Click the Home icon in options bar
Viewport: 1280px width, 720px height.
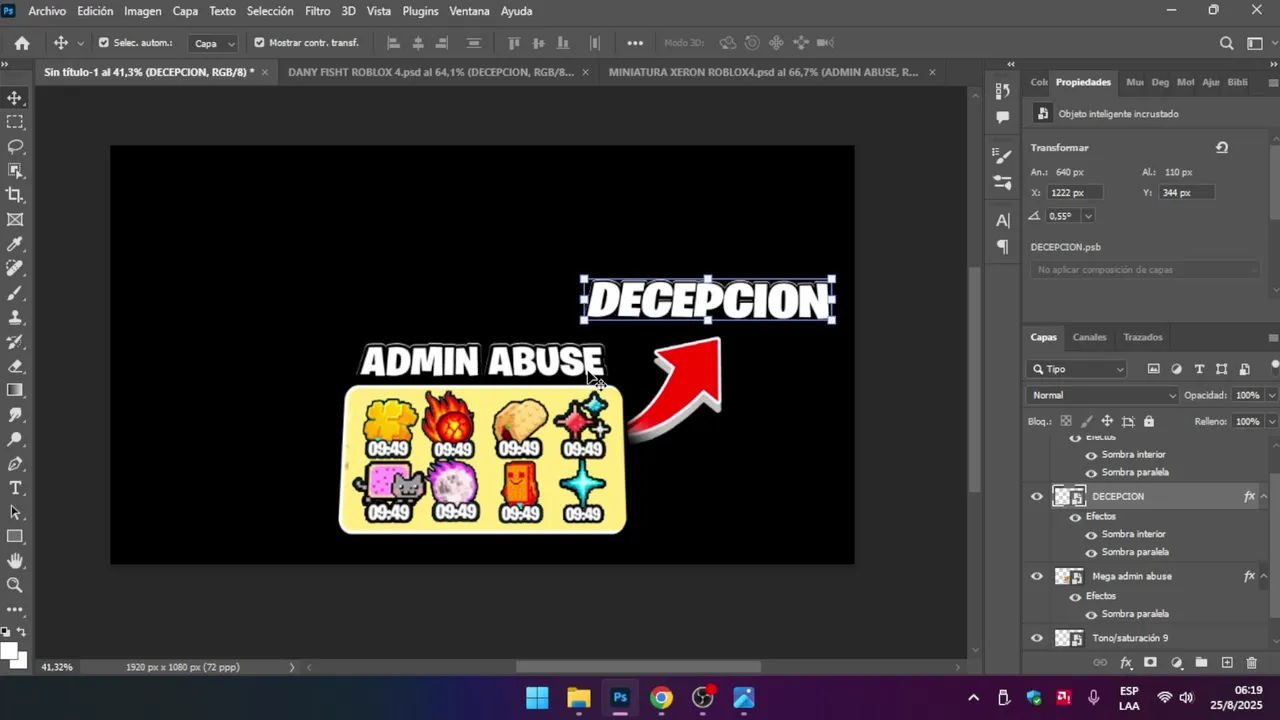[x=22, y=43]
